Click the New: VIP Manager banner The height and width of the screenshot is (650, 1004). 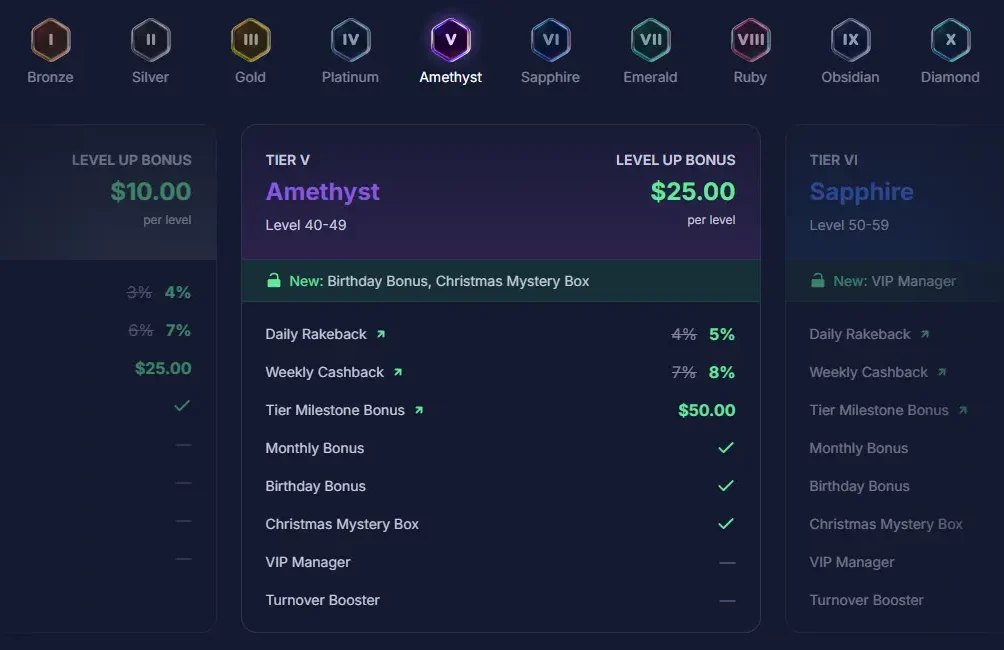(x=895, y=280)
